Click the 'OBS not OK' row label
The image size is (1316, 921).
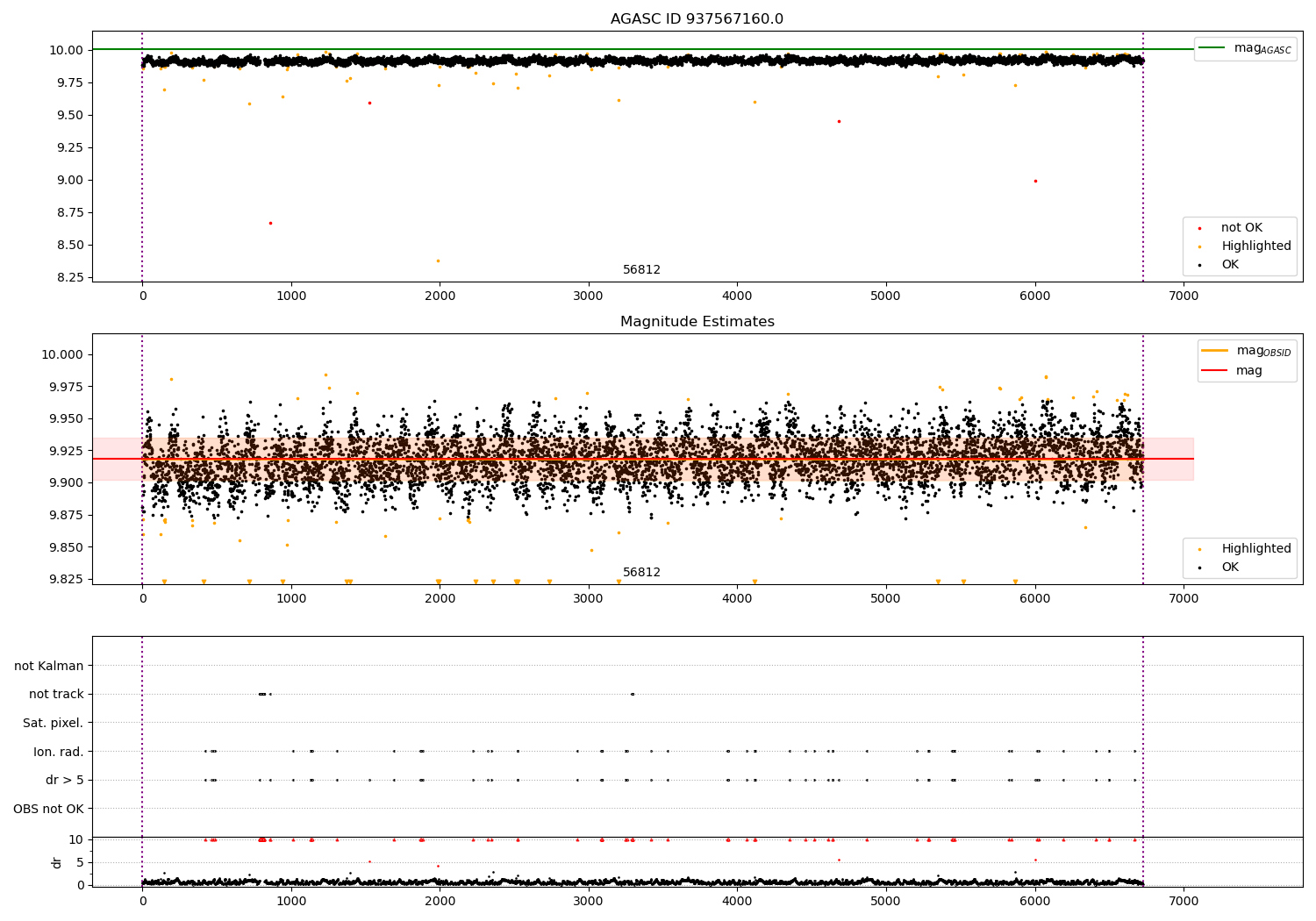pyautogui.click(x=48, y=809)
